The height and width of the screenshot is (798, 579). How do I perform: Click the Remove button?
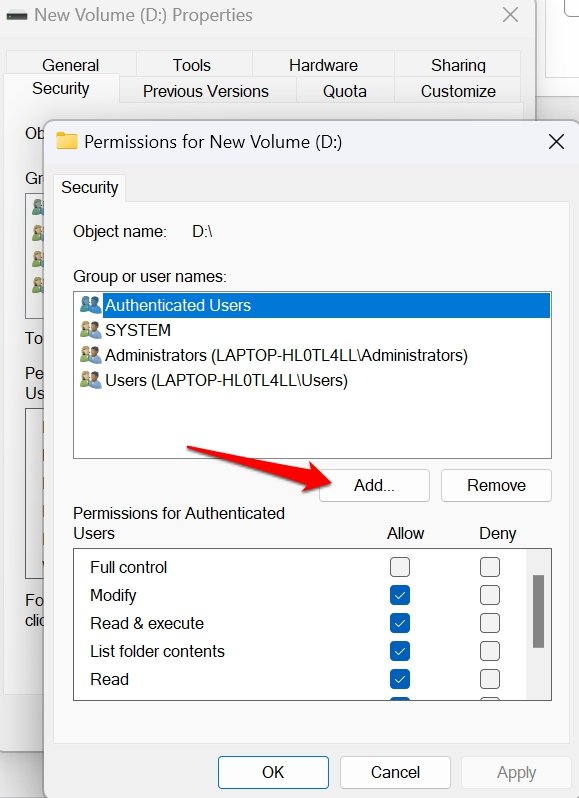coord(496,485)
